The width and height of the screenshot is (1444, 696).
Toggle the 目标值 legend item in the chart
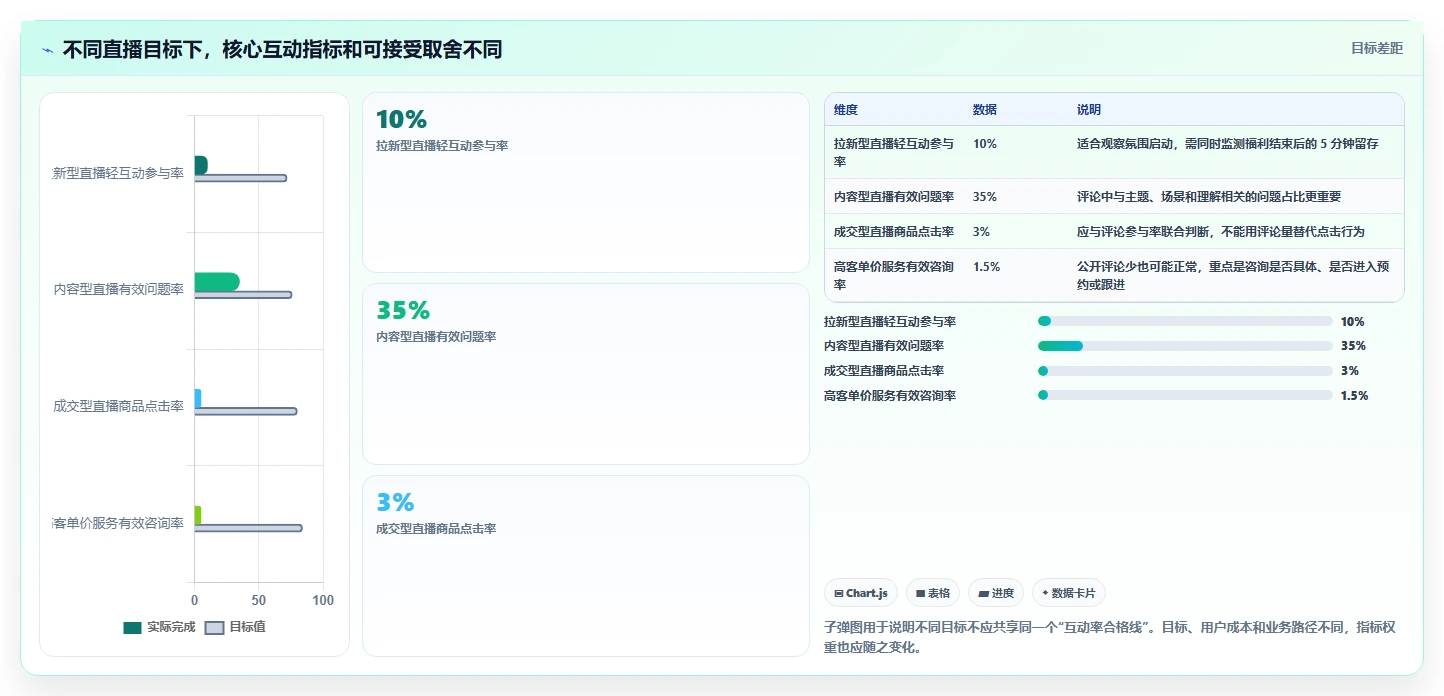(x=235, y=627)
